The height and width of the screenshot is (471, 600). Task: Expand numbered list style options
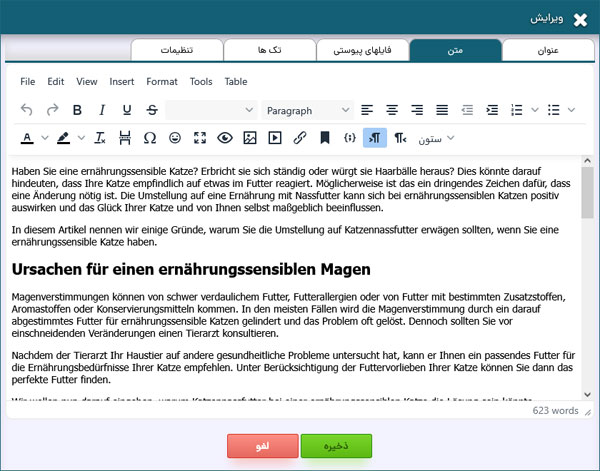click(535, 110)
